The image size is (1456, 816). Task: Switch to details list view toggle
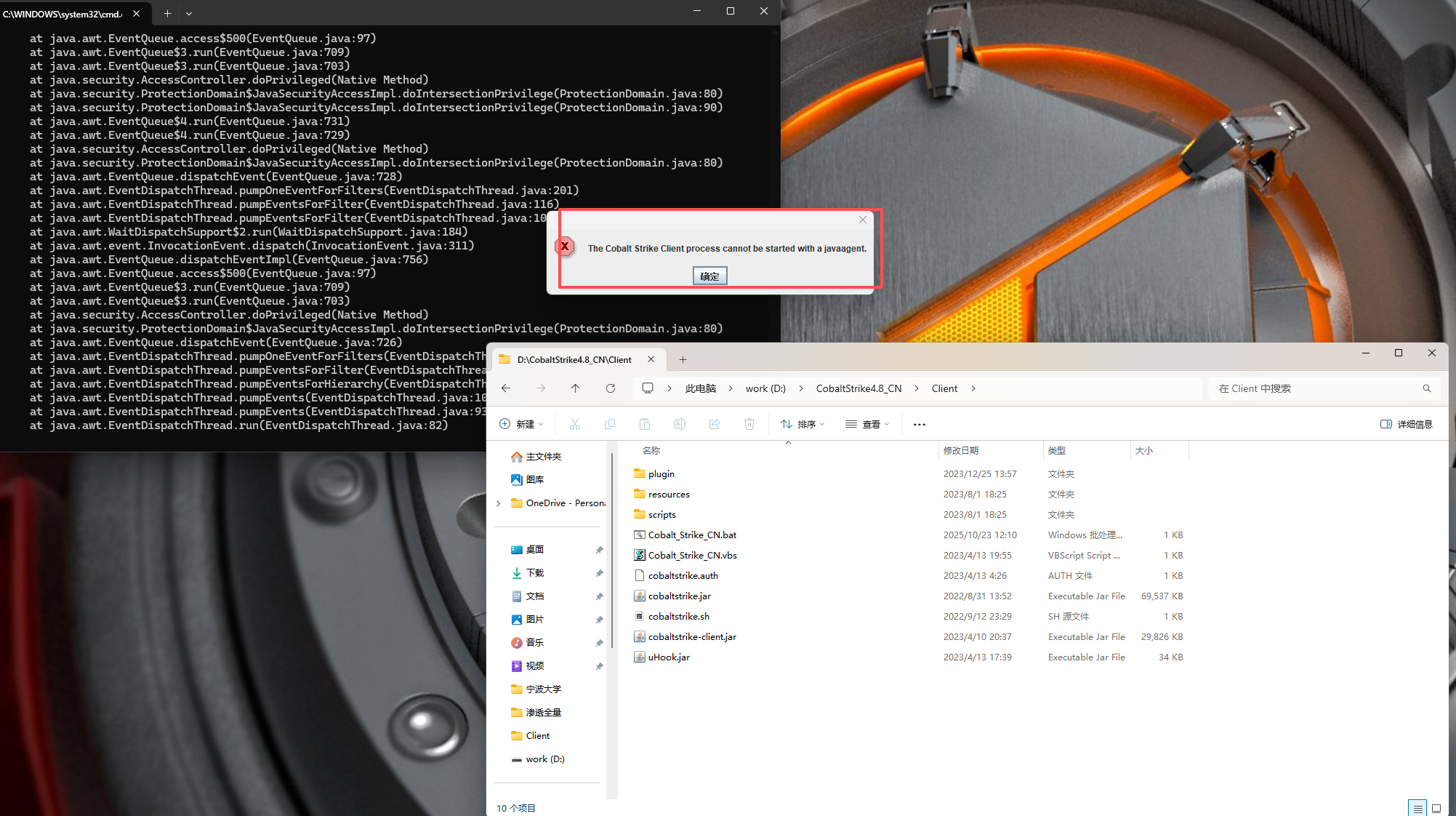tap(1417, 808)
